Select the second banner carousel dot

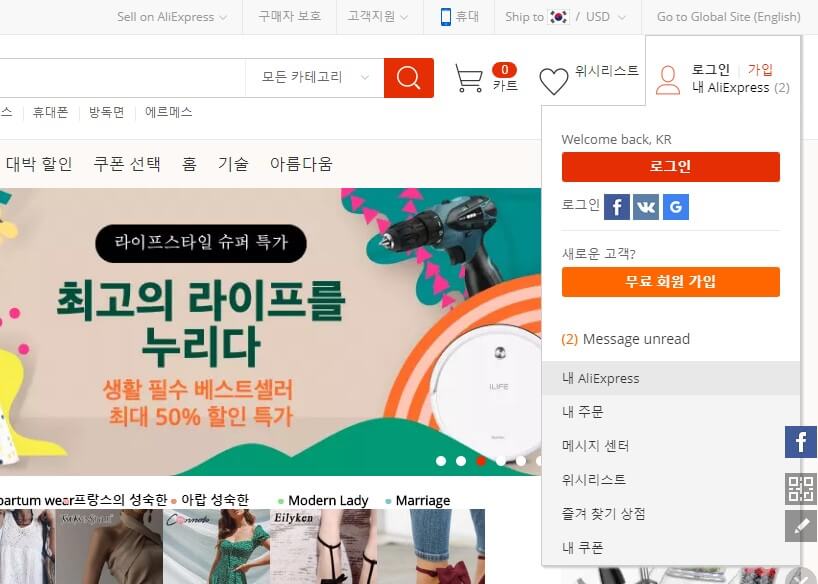click(461, 461)
